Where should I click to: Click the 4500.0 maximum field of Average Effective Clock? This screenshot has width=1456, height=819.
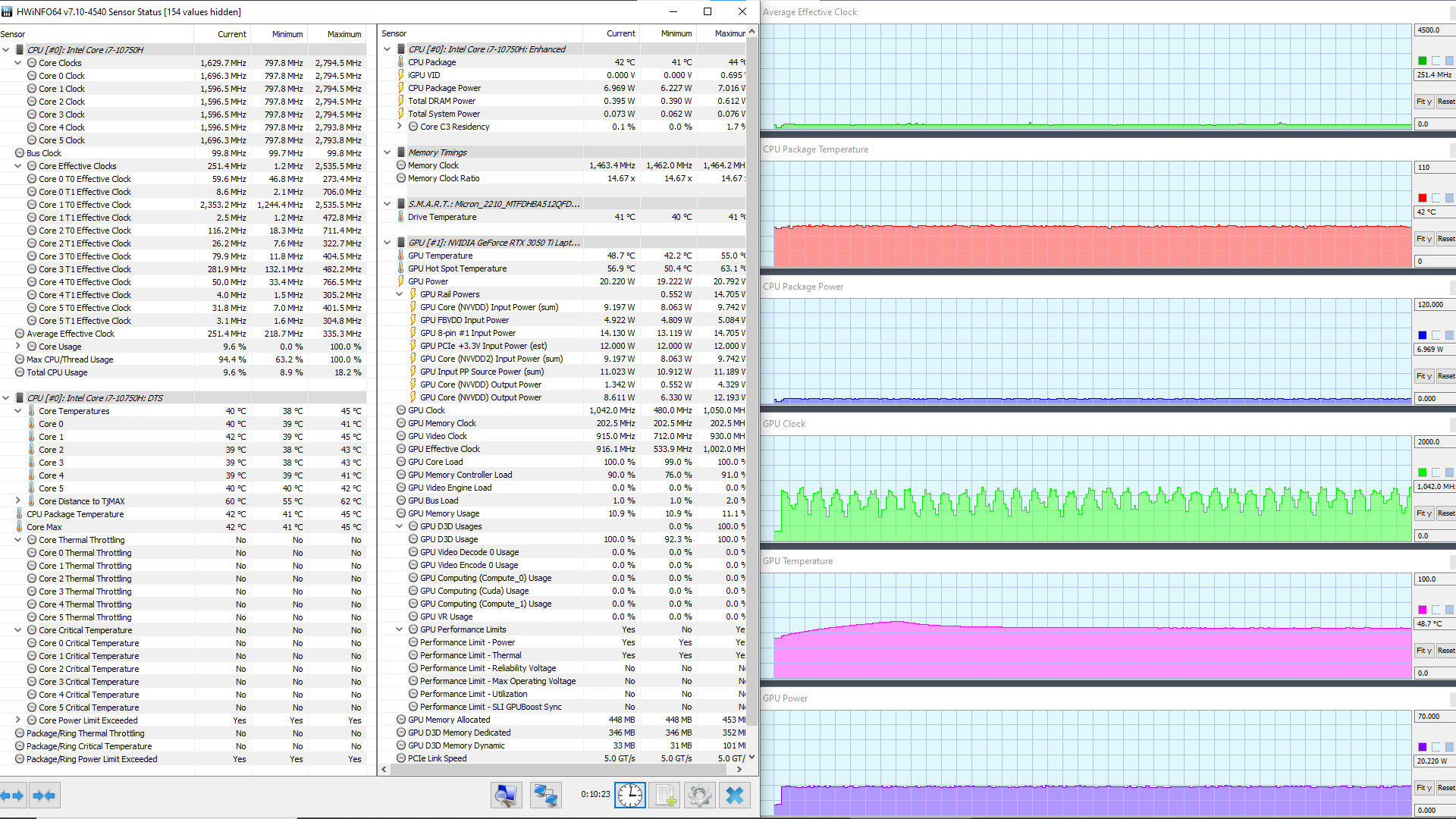pos(1432,30)
